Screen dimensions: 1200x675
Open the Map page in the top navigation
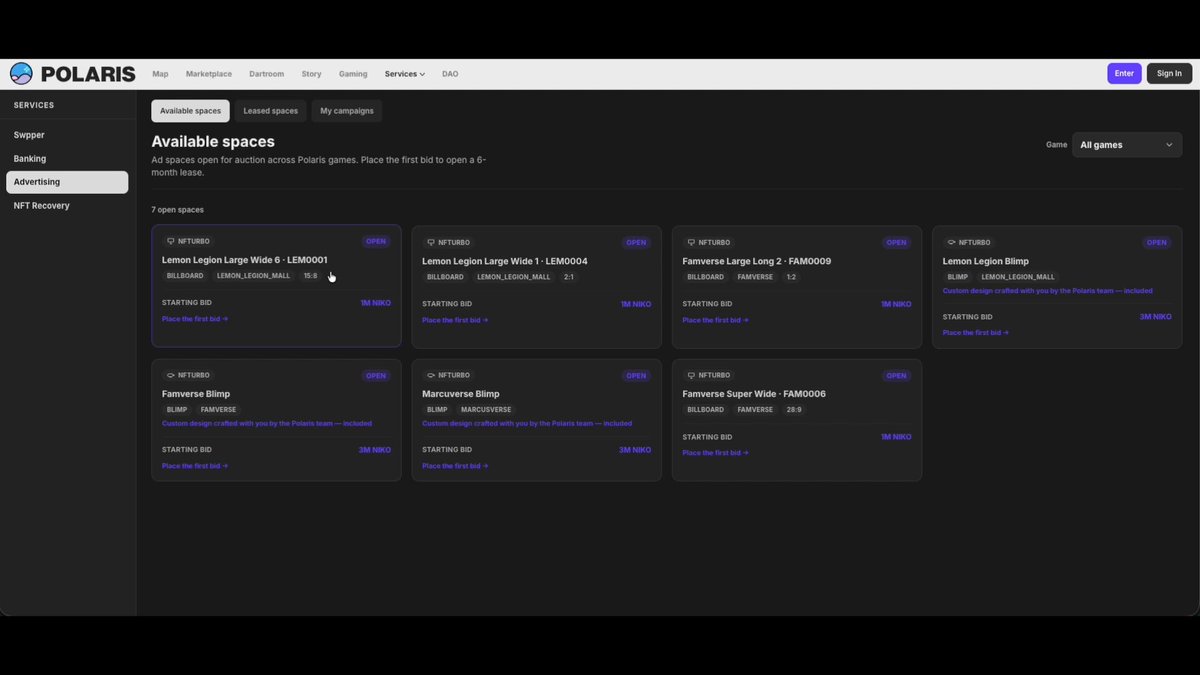pos(160,74)
